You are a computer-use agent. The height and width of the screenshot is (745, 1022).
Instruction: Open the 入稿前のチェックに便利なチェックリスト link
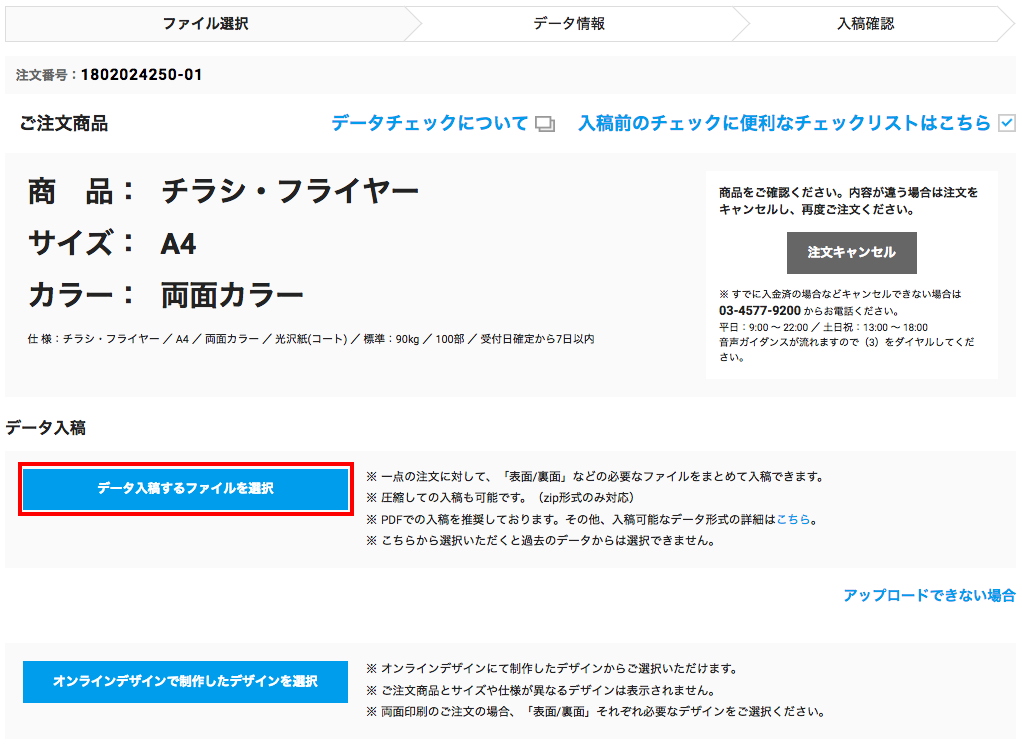pyautogui.click(x=784, y=123)
